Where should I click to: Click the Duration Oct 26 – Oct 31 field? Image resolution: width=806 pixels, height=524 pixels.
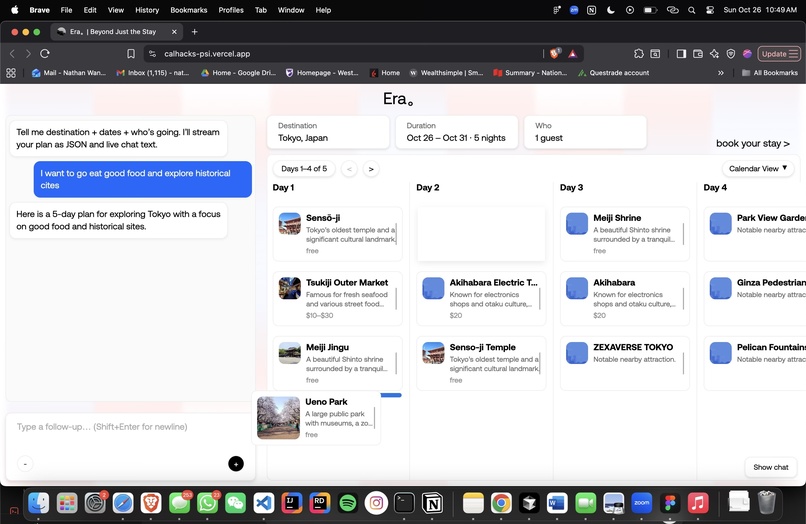[x=456, y=132]
